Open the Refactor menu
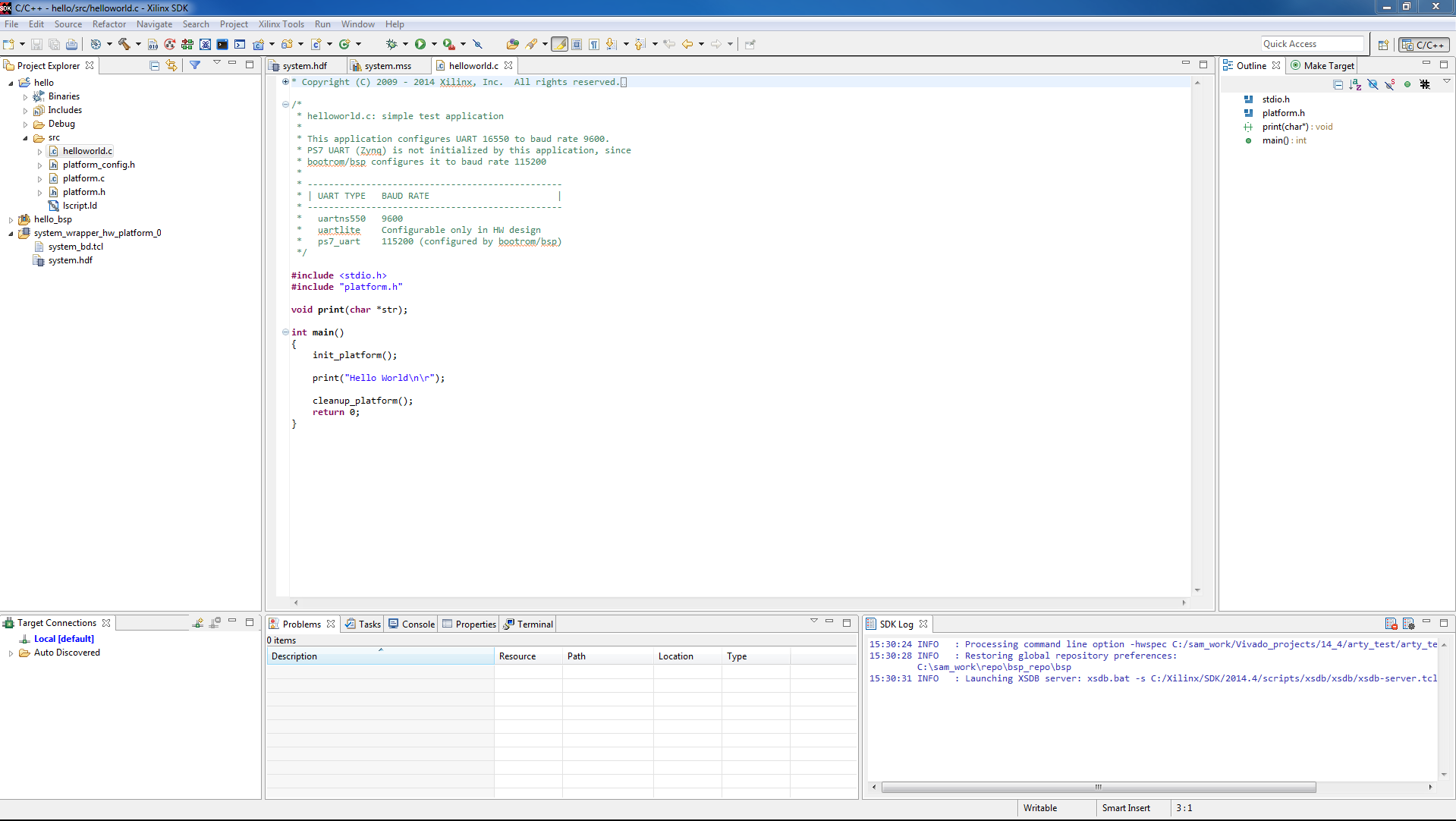 point(109,24)
